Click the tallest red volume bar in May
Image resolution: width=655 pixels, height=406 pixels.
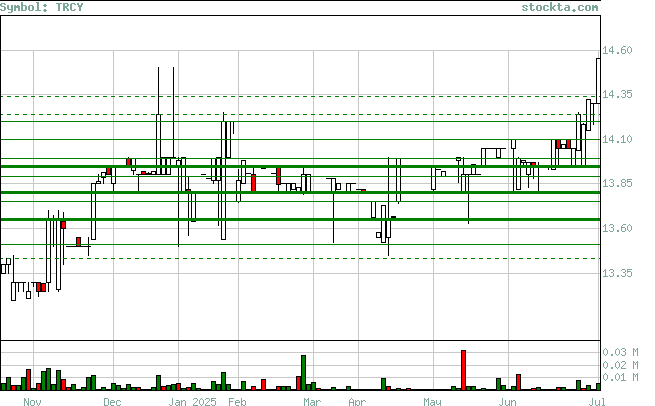click(x=463, y=370)
